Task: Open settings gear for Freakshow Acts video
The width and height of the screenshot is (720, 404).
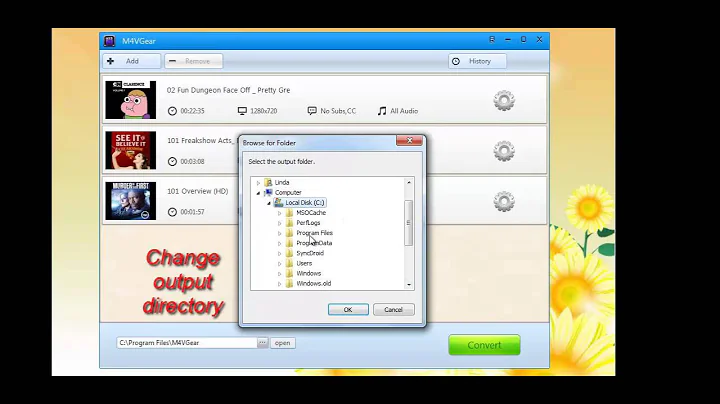Action: (504, 151)
